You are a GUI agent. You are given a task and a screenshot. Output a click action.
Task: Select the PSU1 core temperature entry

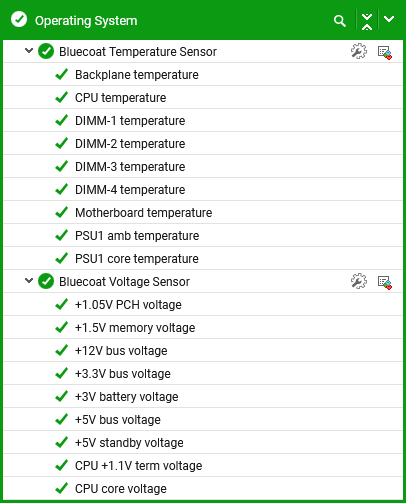(x=203, y=258)
